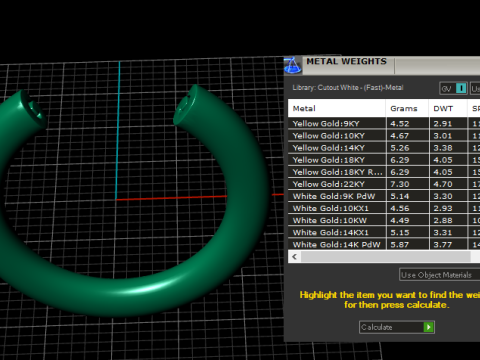
Task: Click the 2.88 DWT value
Action: [443, 220]
